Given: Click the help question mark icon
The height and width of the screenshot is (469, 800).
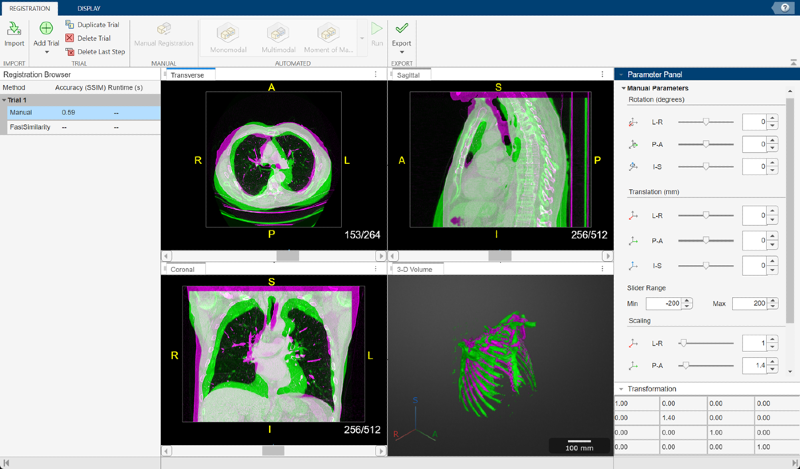Looking at the screenshot, I should point(784,8).
